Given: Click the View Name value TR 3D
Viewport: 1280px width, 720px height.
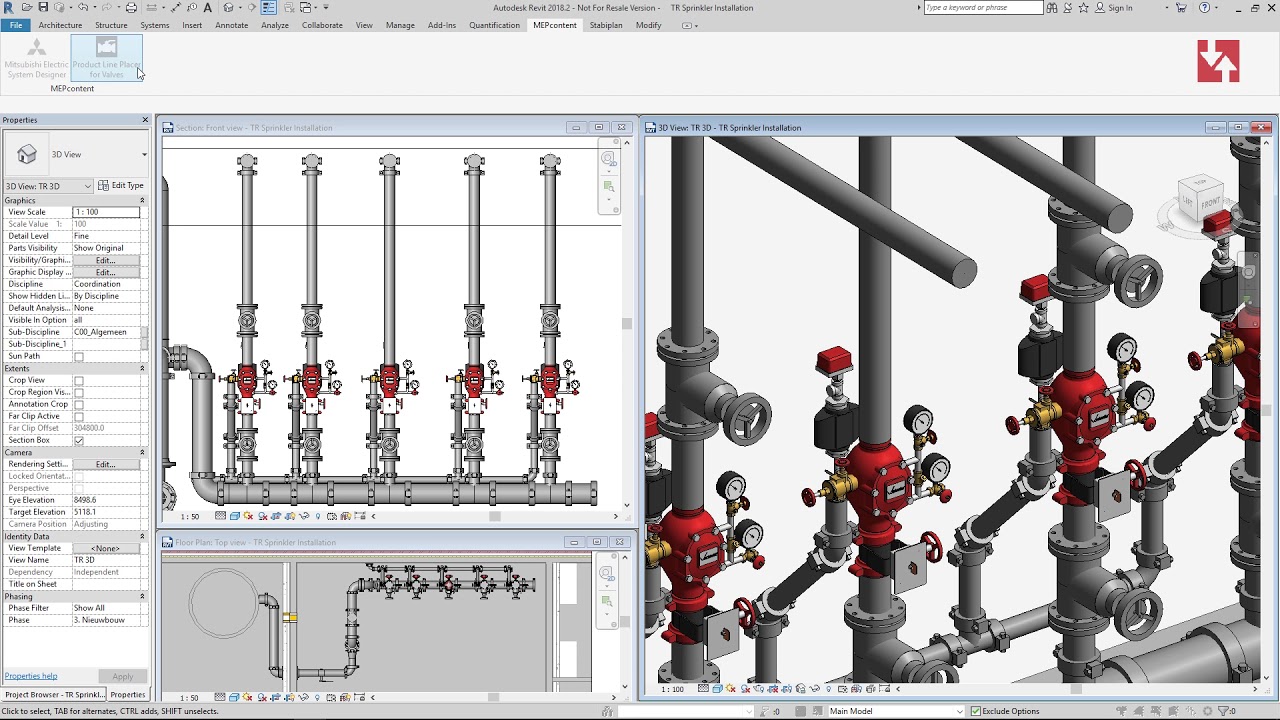Looking at the screenshot, I should pyautogui.click(x=106, y=560).
